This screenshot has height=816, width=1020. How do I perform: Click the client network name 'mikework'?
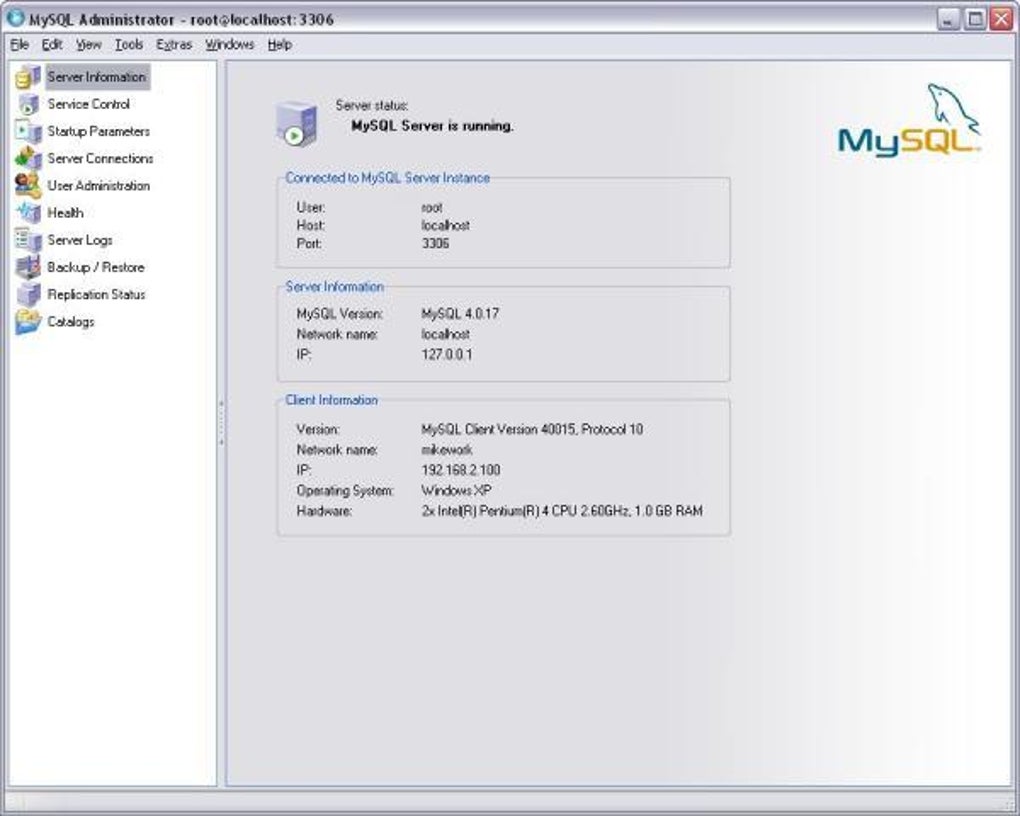(x=446, y=450)
